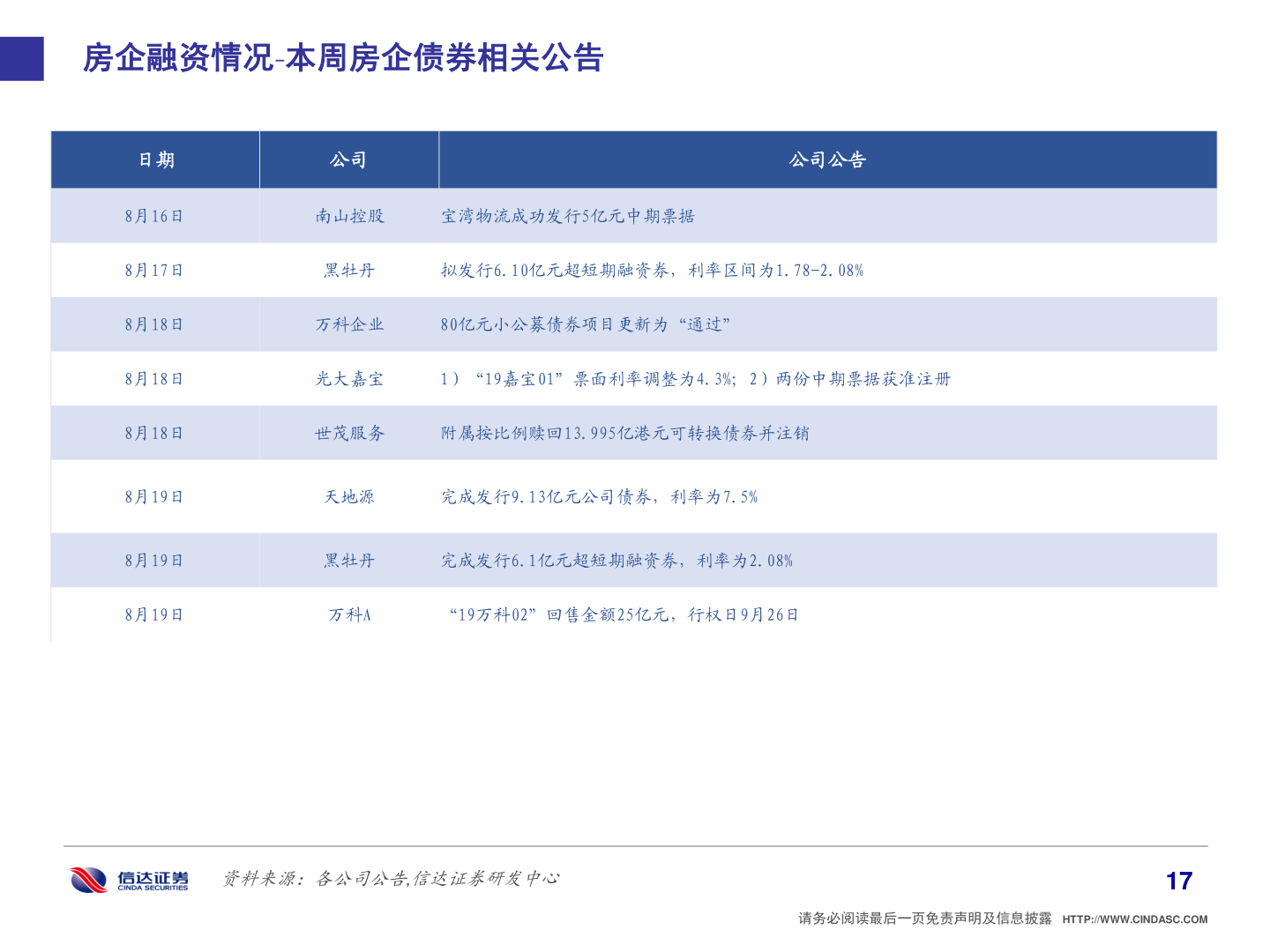The image size is (1270, 952).
Task: Click the 黑牡丹 cell in the 8月19日 row
Action: point(350,561)
